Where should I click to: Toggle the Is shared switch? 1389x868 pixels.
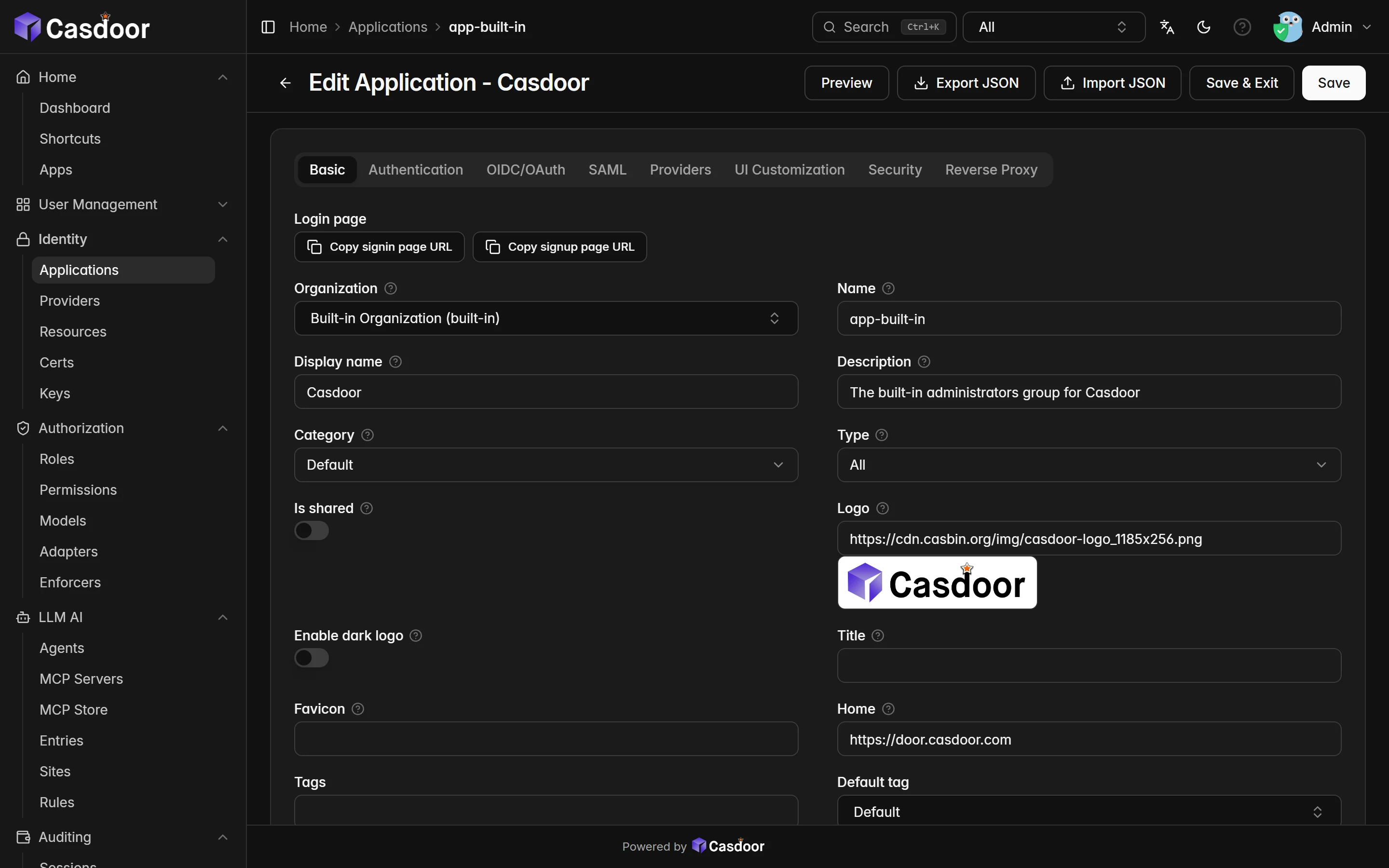[312, 530]
